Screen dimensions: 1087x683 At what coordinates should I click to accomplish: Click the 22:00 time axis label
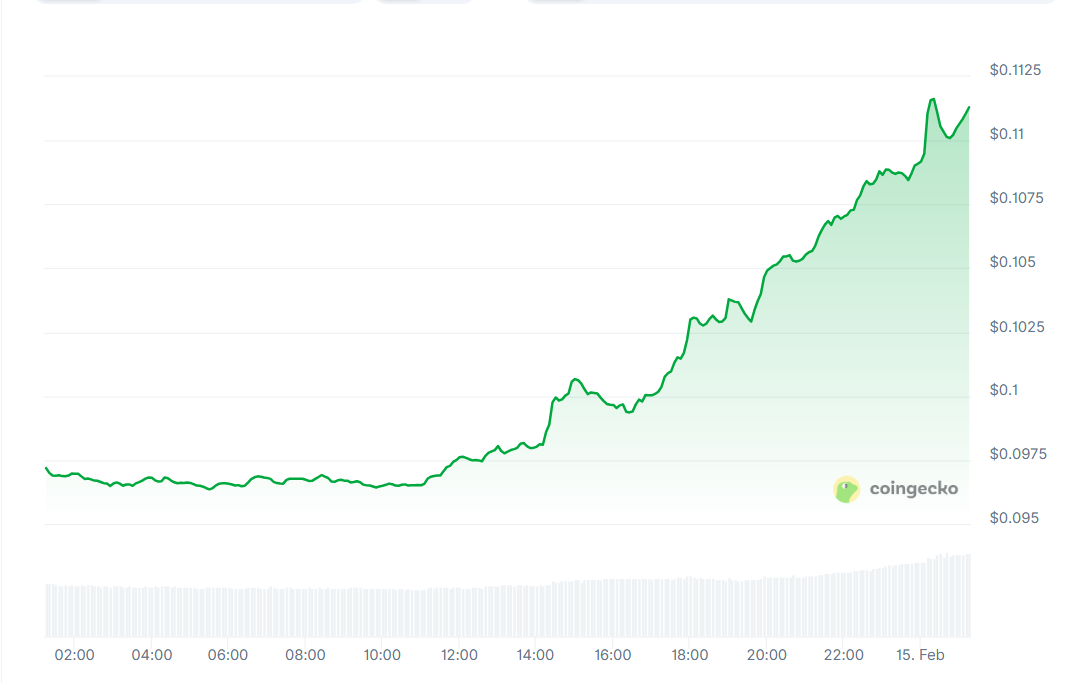coord(843,655)
